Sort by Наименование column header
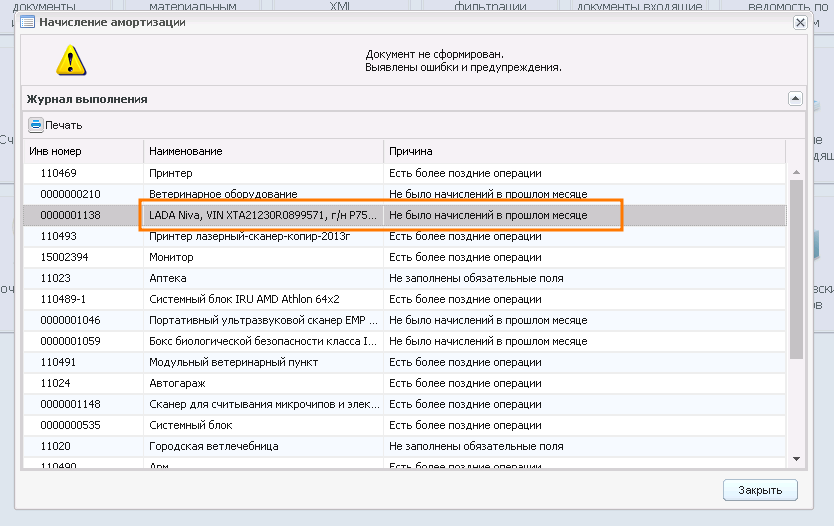The image size is (834, 526). pos(263,151)
